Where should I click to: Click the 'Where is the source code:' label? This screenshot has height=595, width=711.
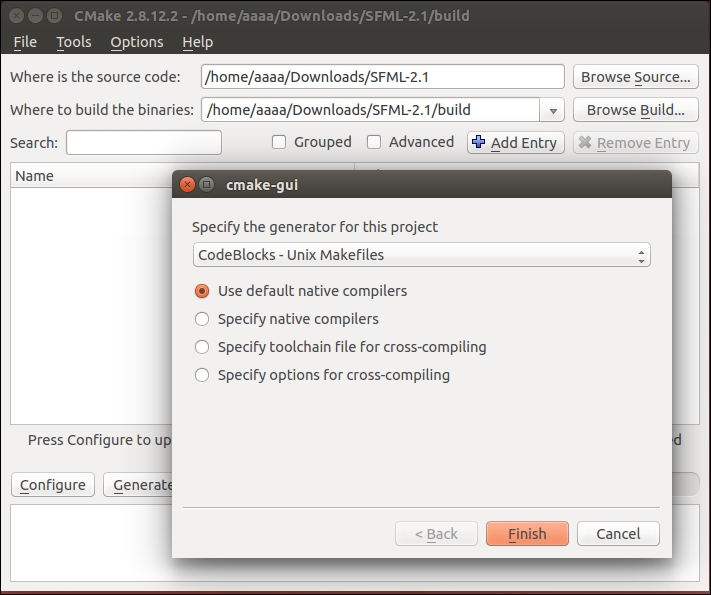coord(95,77)
